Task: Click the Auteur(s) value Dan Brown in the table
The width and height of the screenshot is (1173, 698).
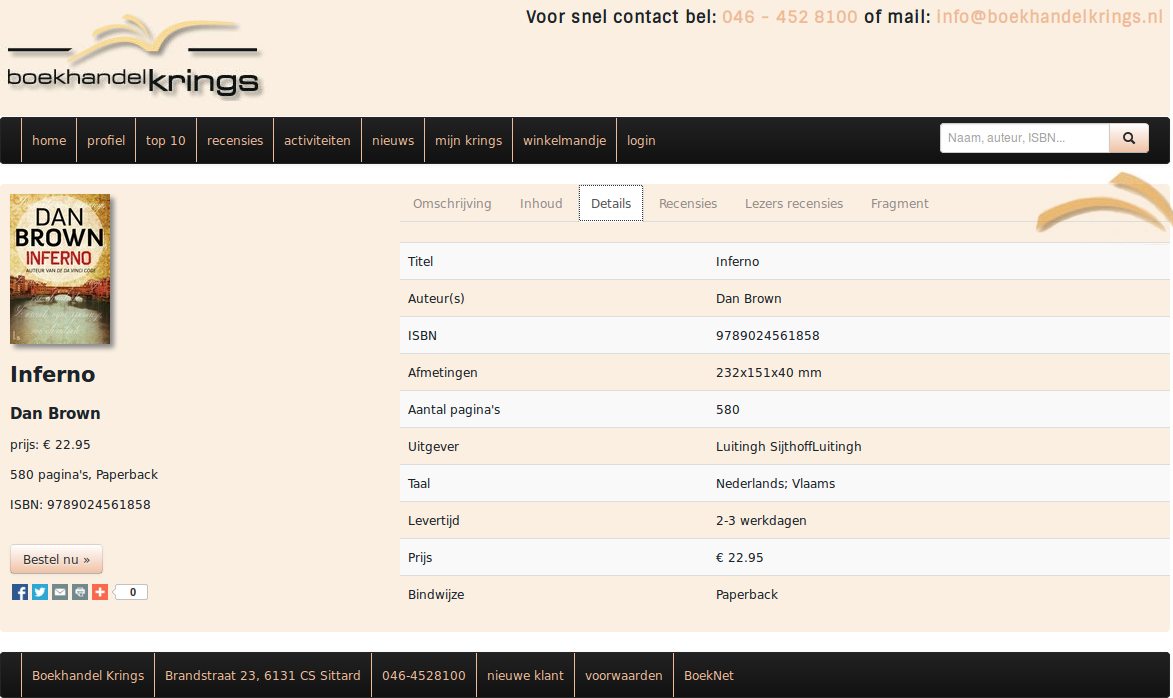Action: click(x=748, y=299)
